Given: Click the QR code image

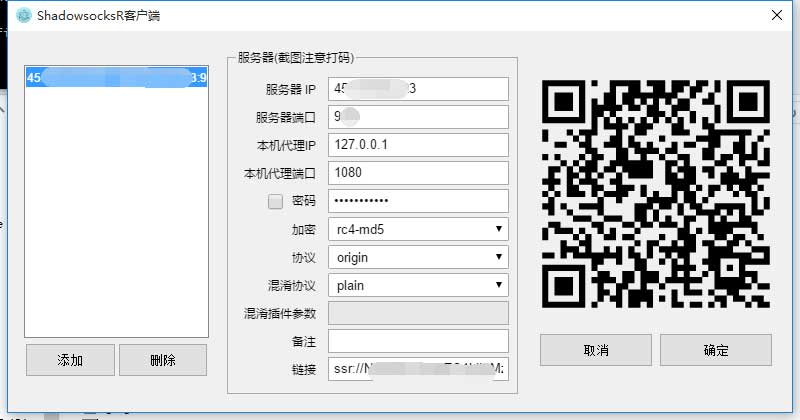Looking at the screenshot, I should pyautogui.click(x=656, y=194).
